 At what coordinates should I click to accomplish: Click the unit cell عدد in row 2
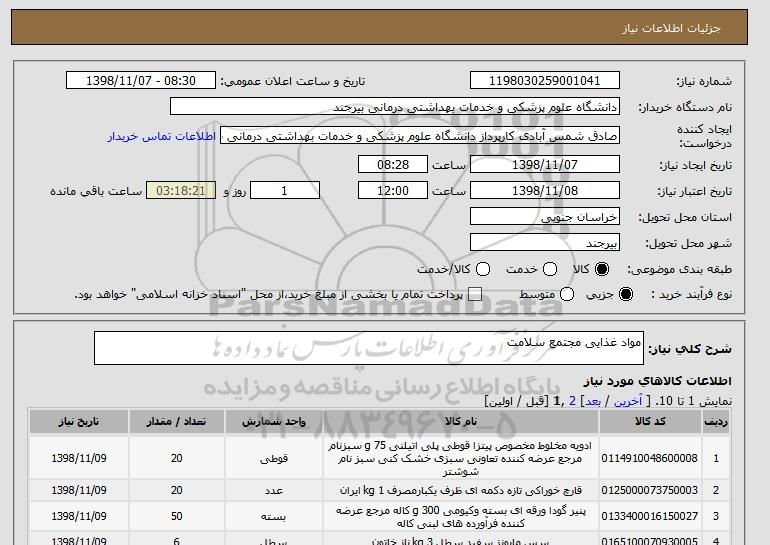point(274,490)
